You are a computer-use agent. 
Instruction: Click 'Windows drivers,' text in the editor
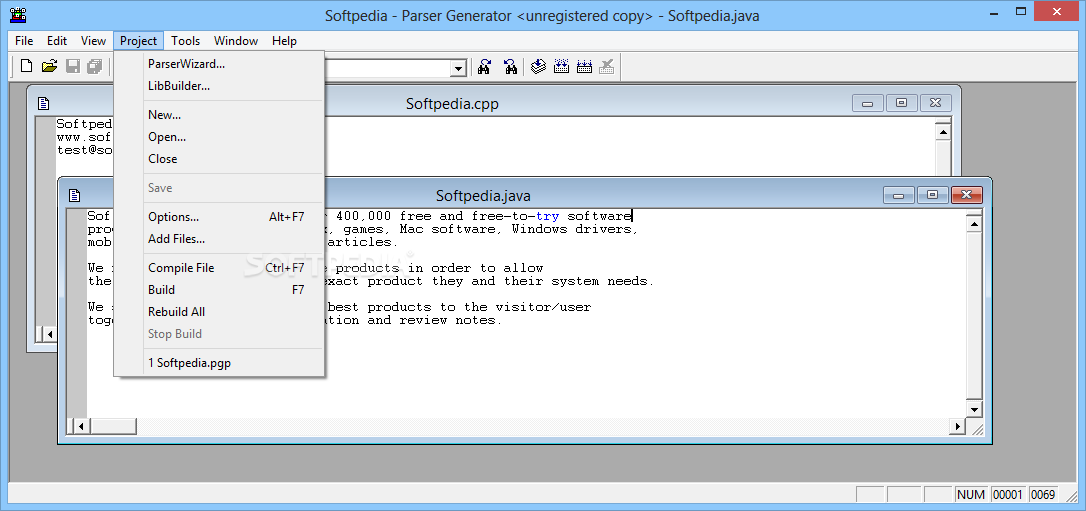[575, 229]
